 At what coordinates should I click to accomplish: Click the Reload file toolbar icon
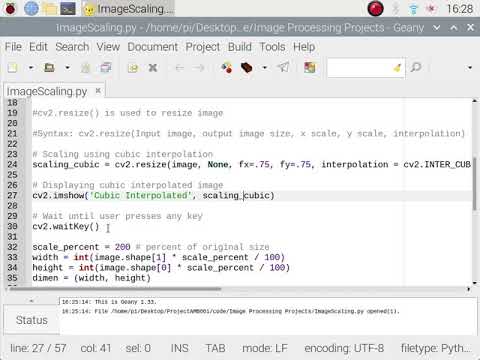133,68
